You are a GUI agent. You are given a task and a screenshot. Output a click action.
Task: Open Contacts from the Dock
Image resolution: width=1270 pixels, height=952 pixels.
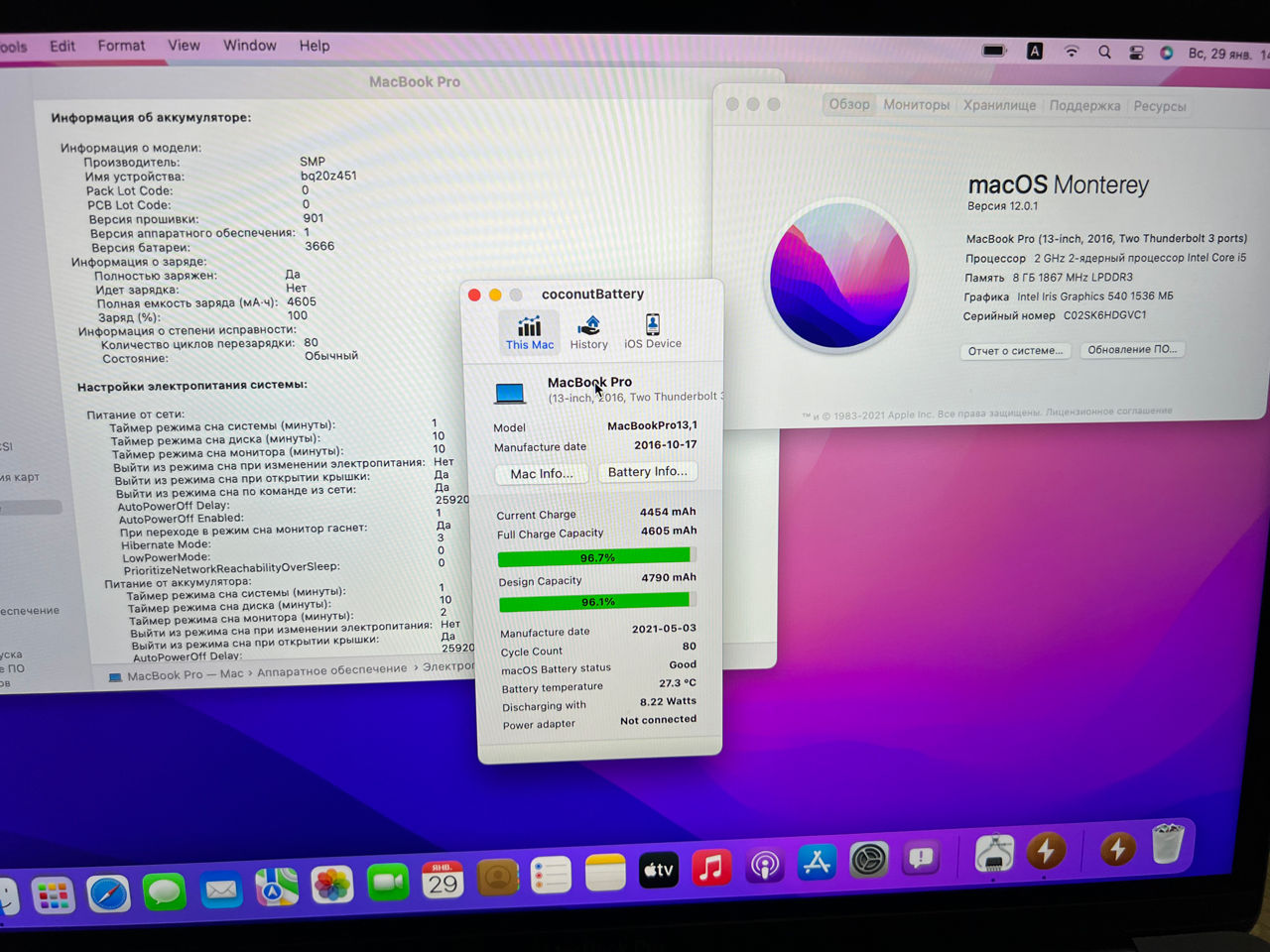pos(497,878)
